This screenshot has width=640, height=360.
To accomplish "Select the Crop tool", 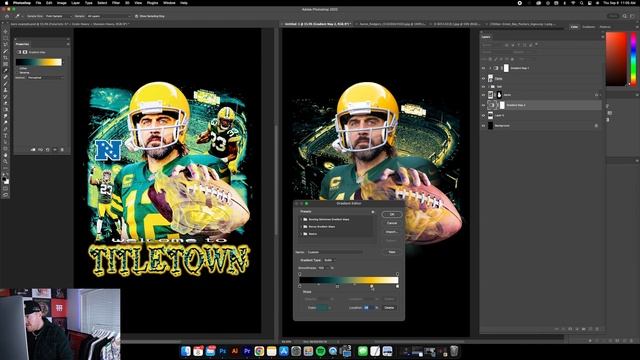I will 5,58.
